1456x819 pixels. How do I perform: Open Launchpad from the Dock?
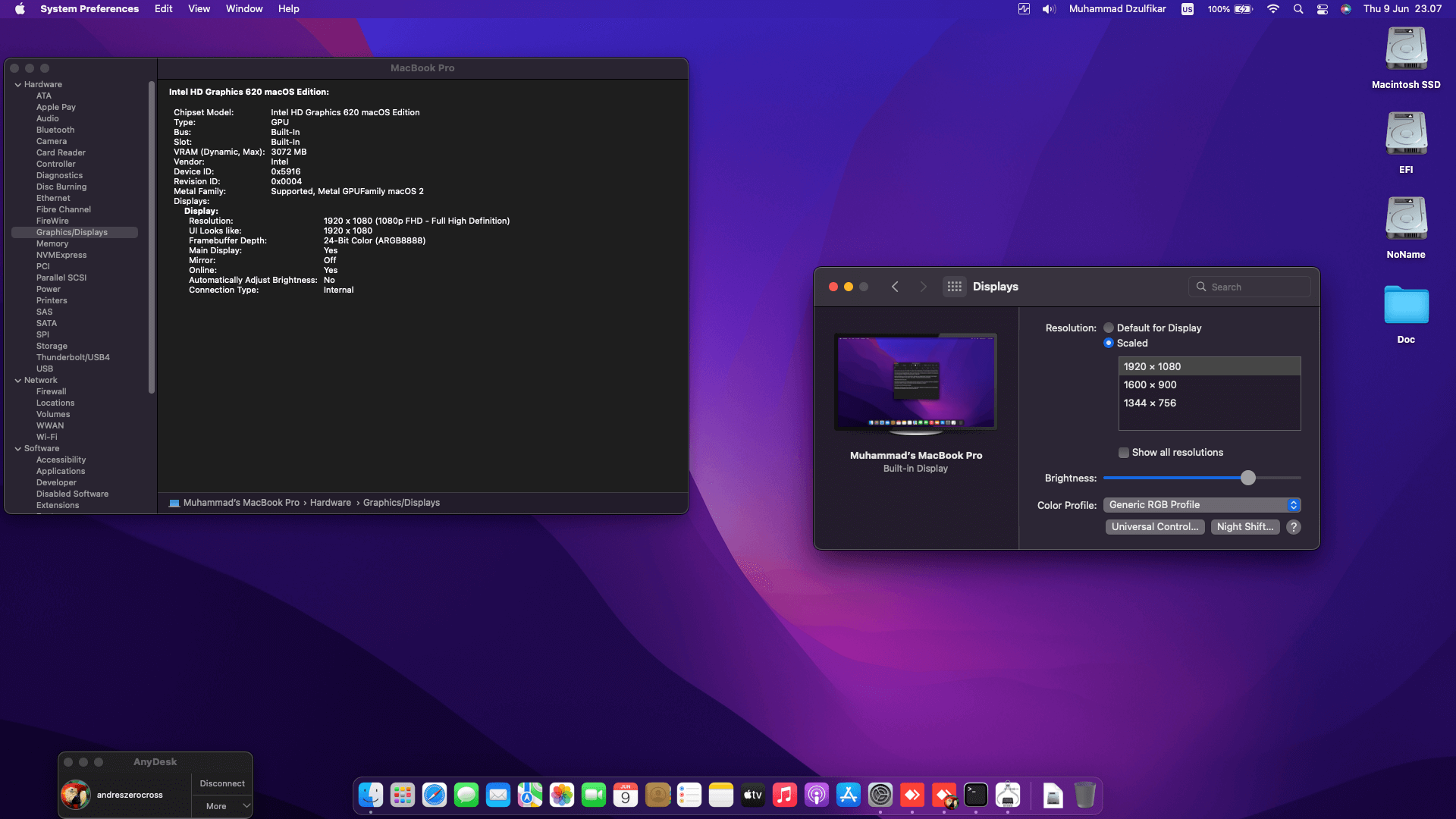403,795
